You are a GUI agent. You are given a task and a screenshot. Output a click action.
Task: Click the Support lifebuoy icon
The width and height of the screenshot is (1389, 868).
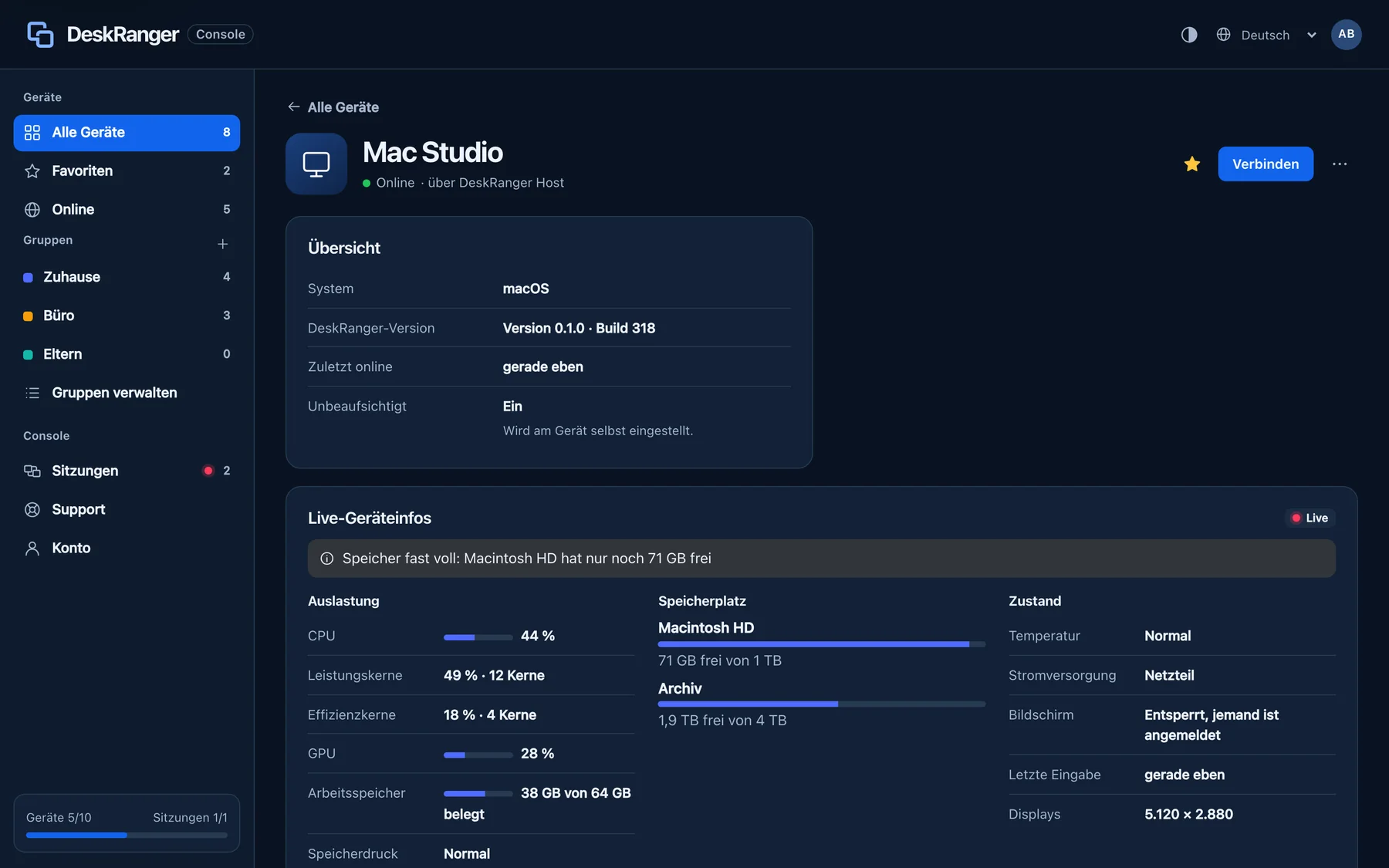click(x=32, y=509)
